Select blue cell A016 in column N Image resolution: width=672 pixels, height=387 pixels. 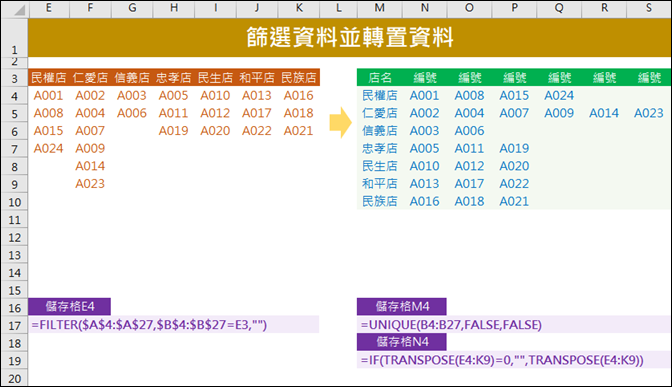pyautogui.click(x=424, y=201)
